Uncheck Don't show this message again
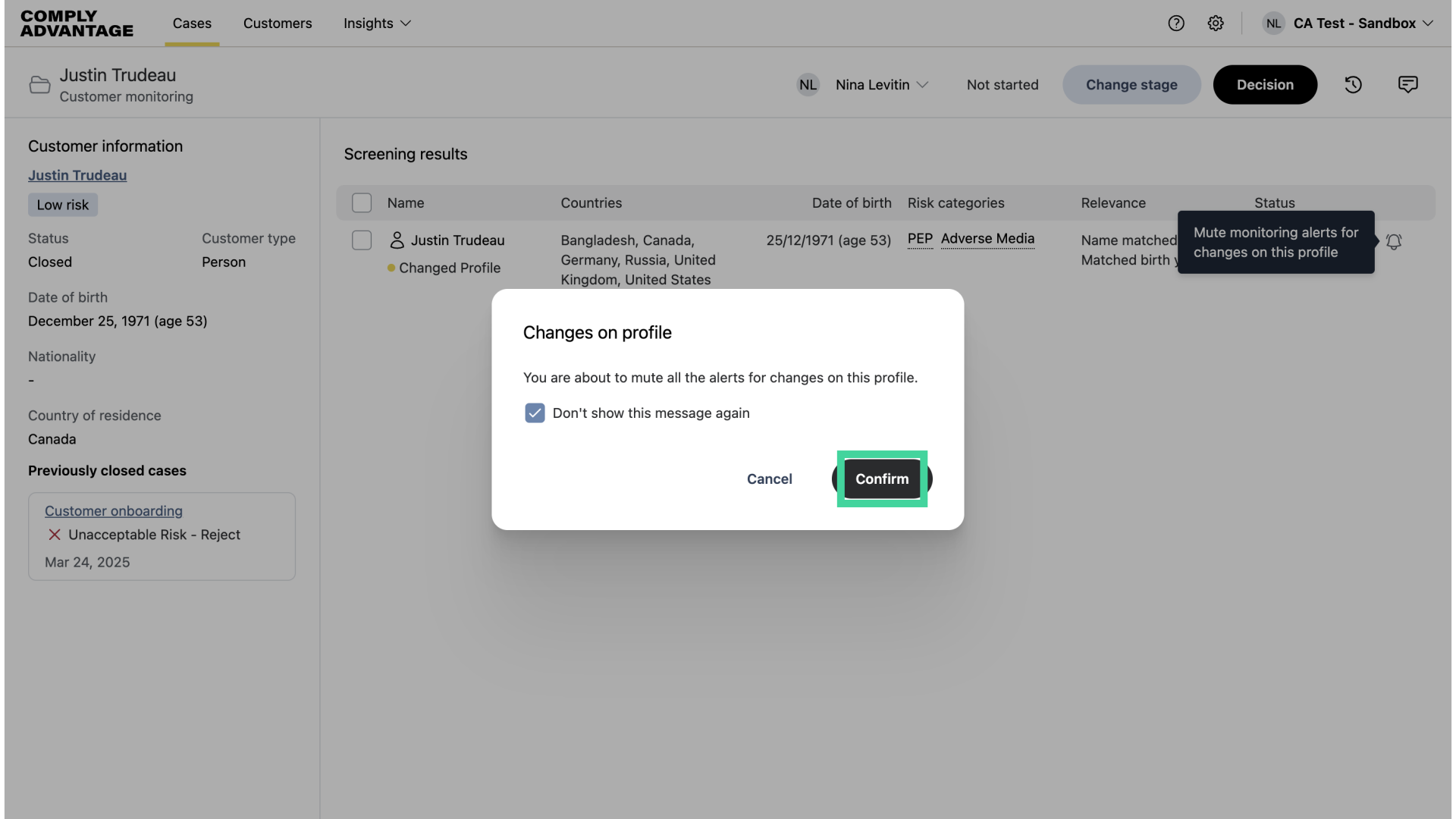The height and width of the screenshot is (819, 1456). [535, 413]
